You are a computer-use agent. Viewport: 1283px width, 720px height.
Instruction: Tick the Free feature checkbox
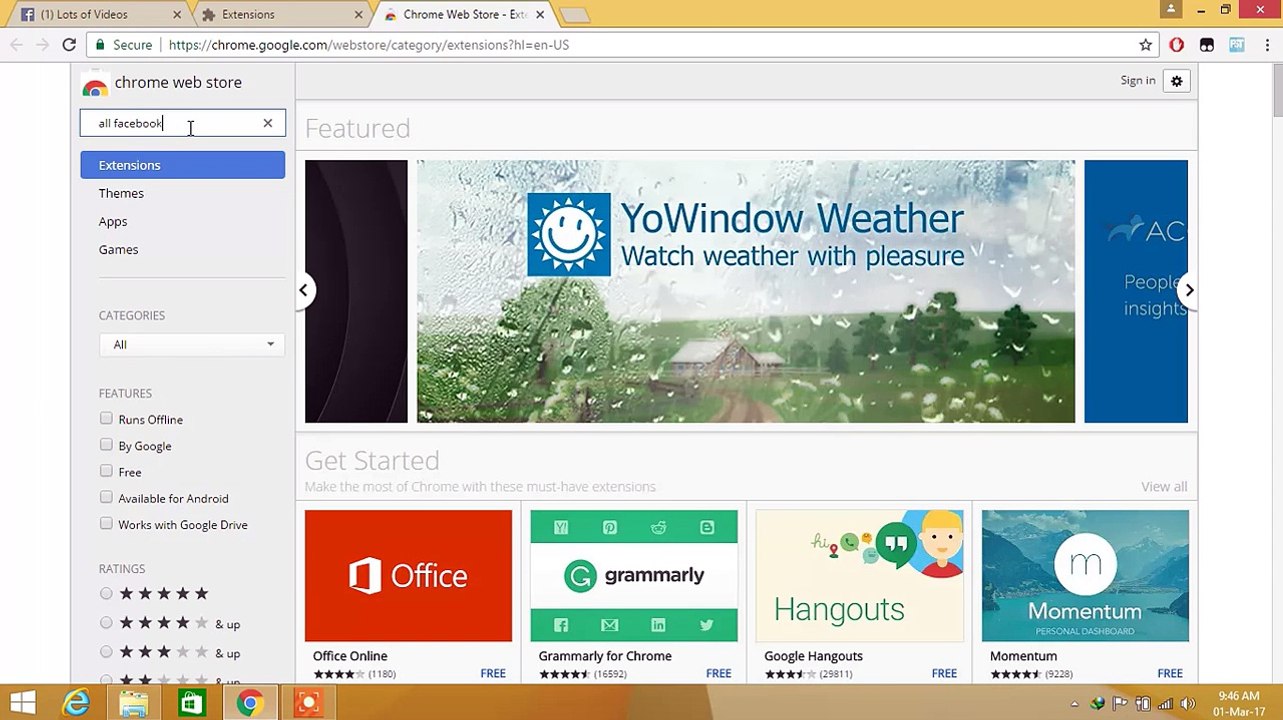tap(106, 471)
